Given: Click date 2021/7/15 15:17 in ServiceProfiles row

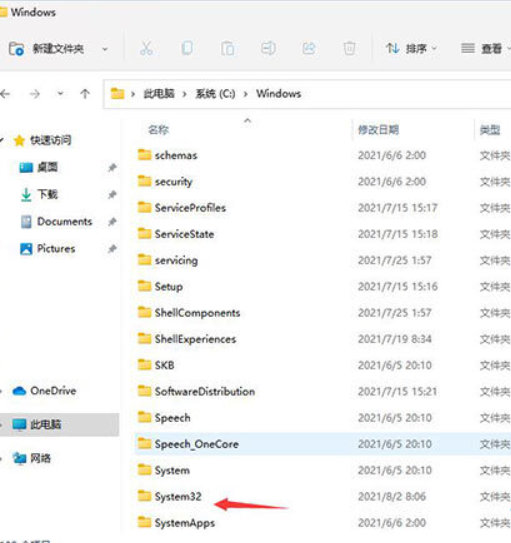Looking at the screenshot, I should (398, 208).
